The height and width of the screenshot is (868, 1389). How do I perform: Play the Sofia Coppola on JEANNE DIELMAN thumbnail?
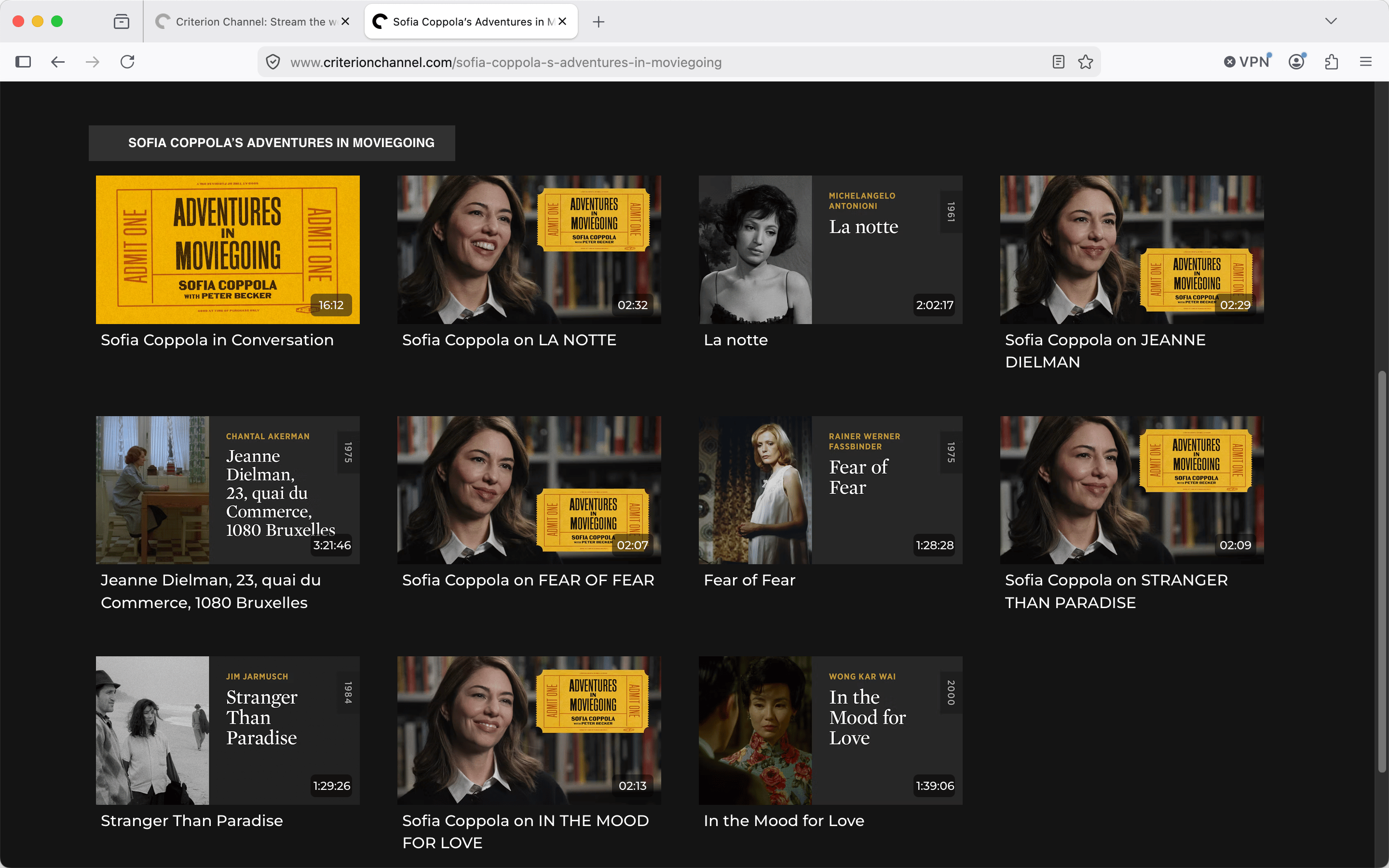(1132, 250)
